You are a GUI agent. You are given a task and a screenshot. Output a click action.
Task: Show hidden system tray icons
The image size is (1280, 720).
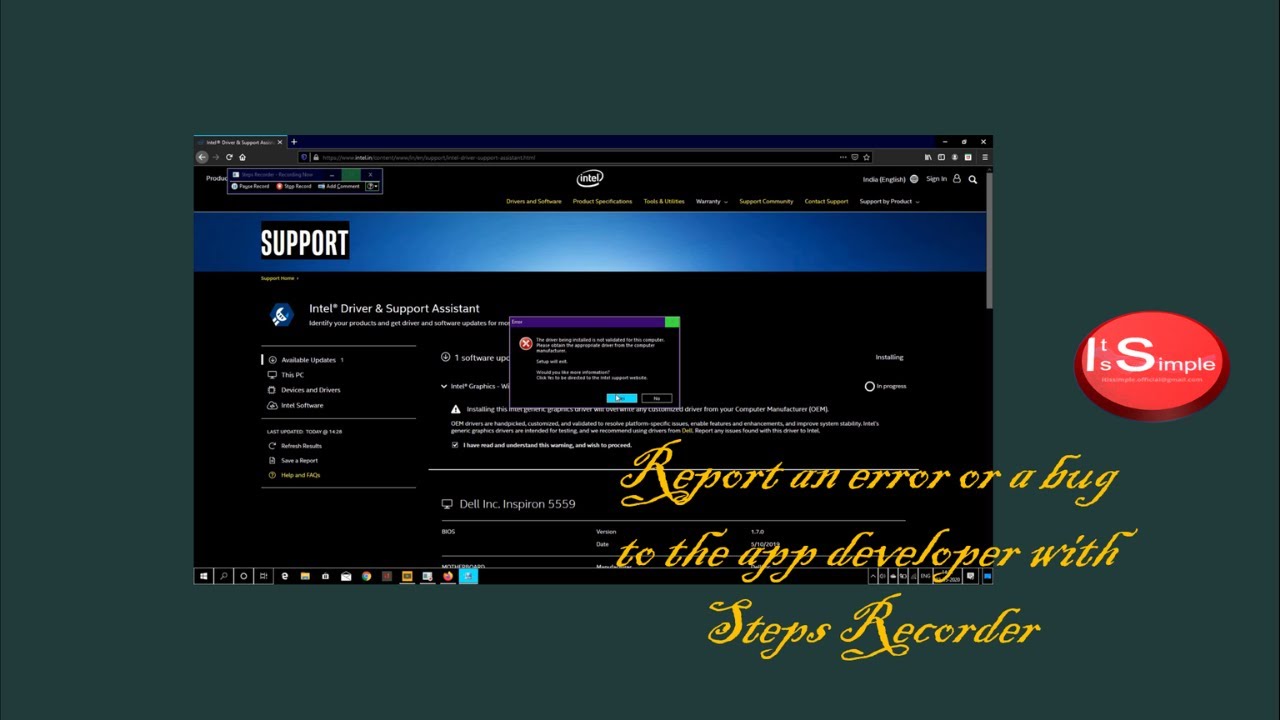tap(871, 576)
